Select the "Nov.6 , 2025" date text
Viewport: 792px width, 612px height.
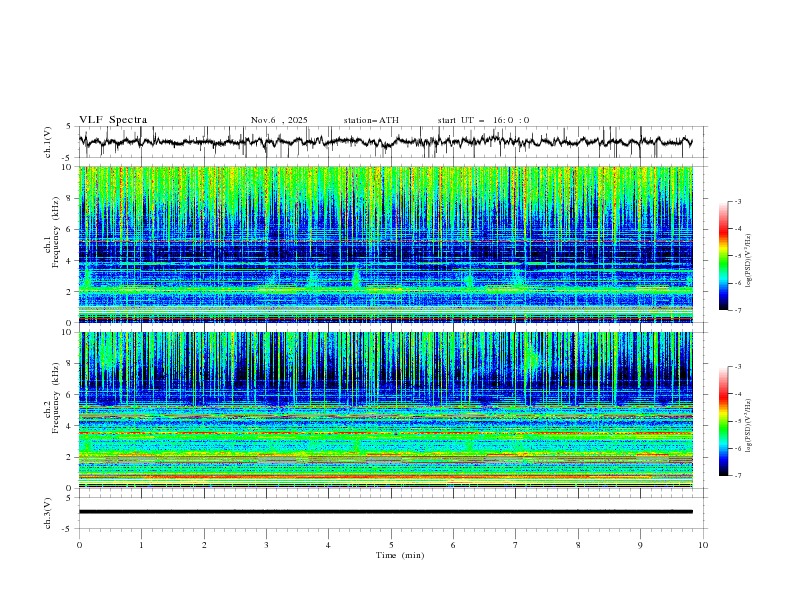point(279,120)
